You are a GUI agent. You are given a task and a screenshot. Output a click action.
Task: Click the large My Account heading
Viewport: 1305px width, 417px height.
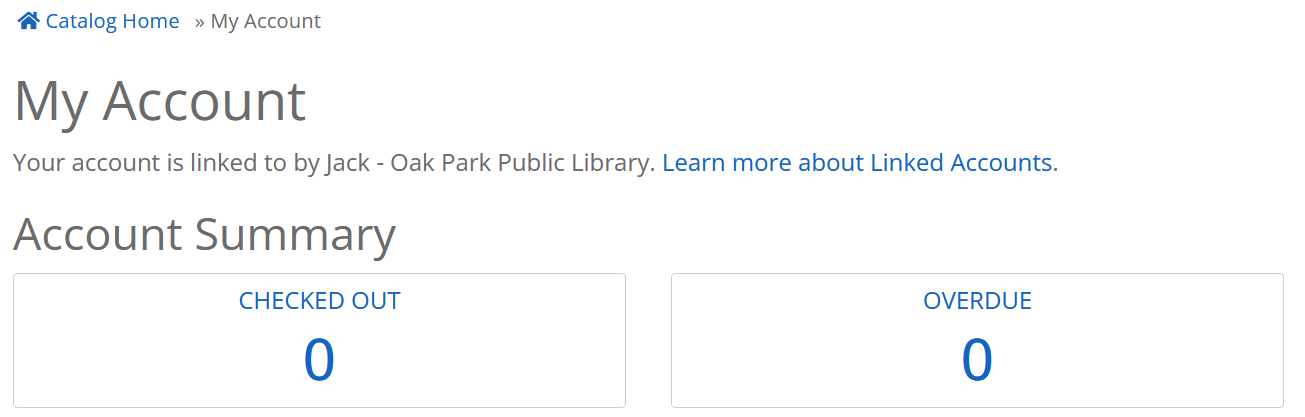pyautogui.click(x=160, y=101)
